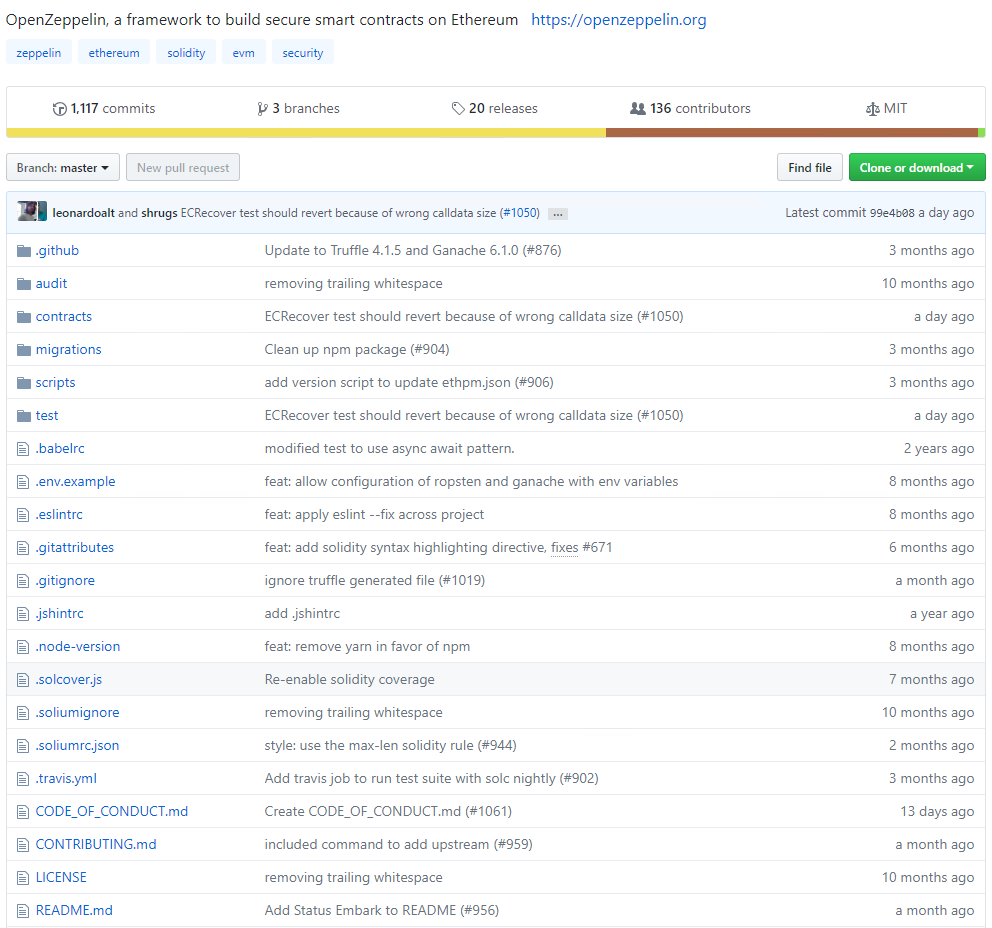
Task: Open 'ignore truffle generated file (#1019)' commit
Action: [375, 580]
